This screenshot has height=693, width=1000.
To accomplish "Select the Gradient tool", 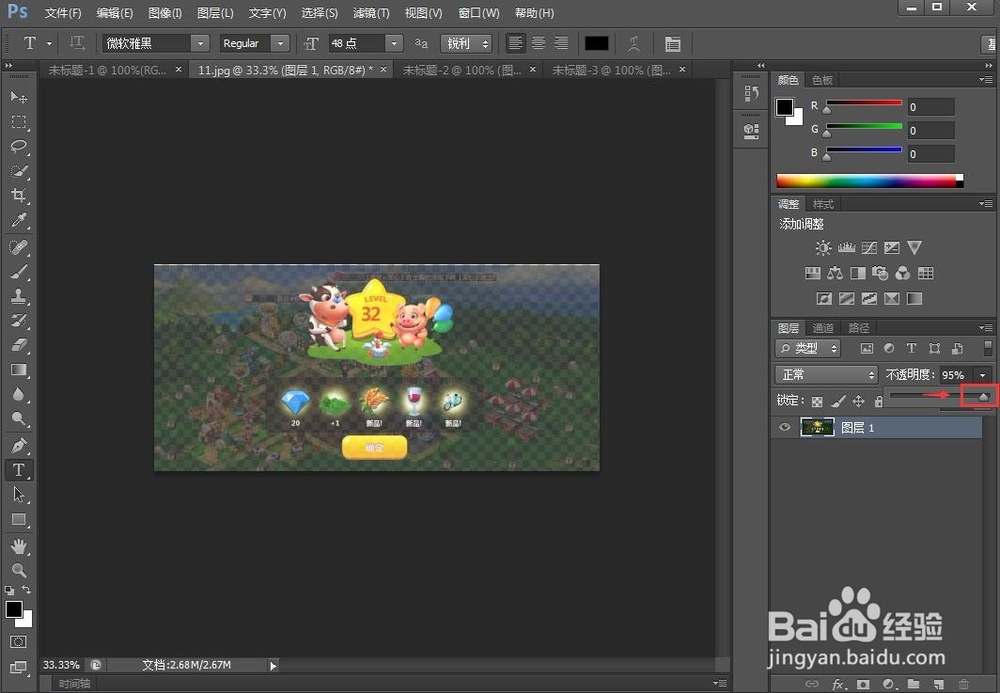I will [x=18, y=370].
